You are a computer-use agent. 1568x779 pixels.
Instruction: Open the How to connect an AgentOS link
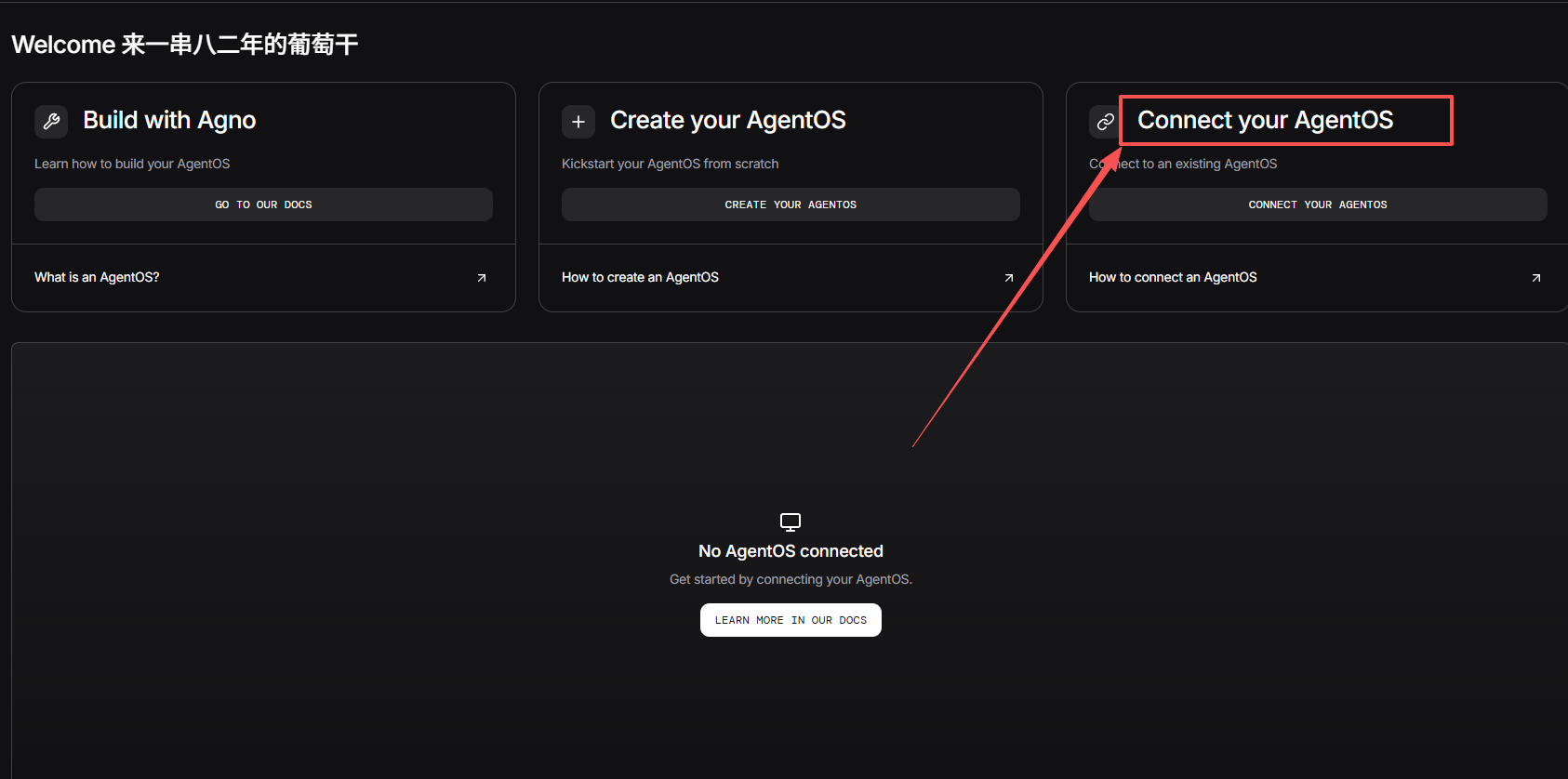(1173, 277)
